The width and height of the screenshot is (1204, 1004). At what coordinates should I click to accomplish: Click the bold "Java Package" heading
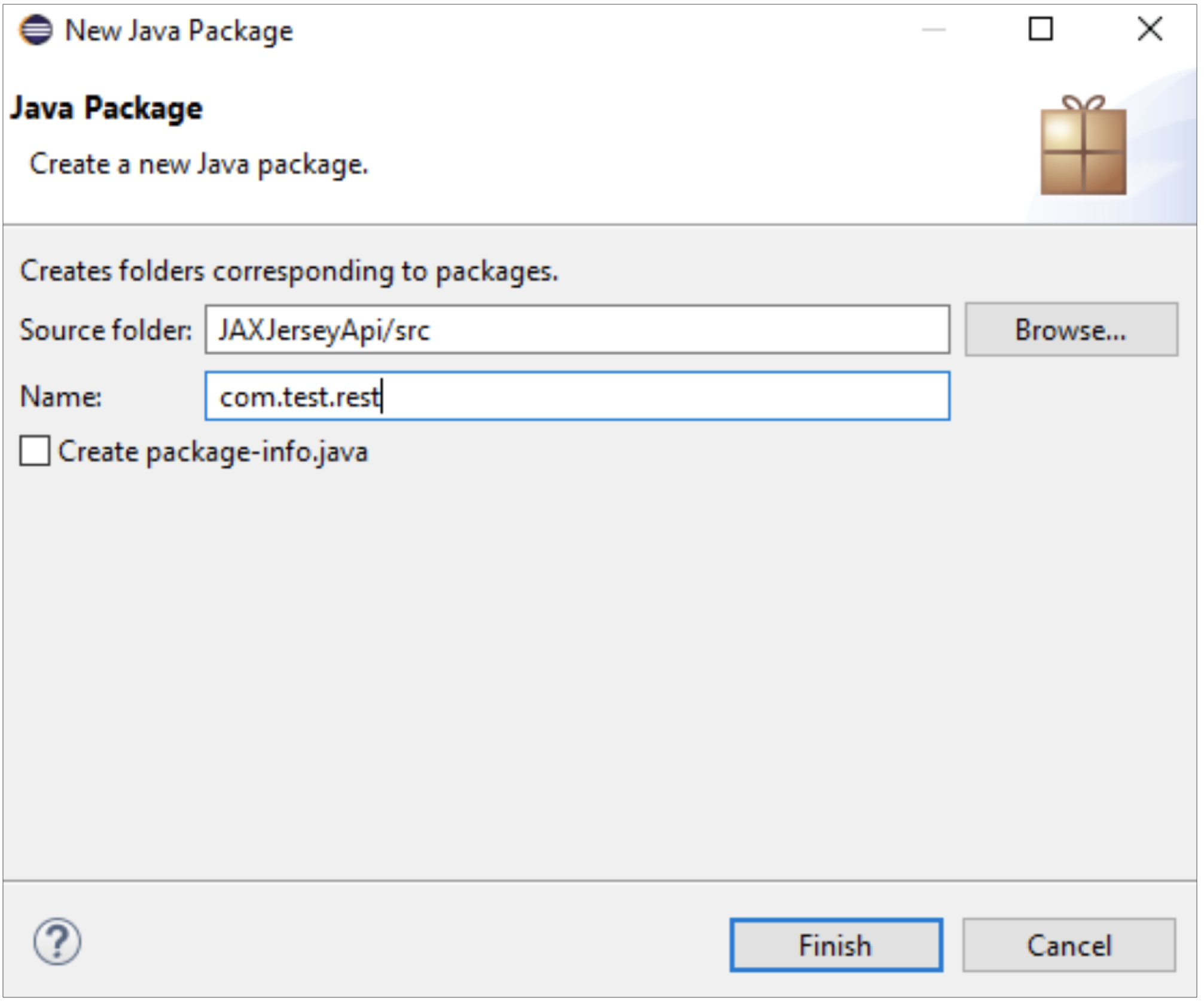click(106, 108)
